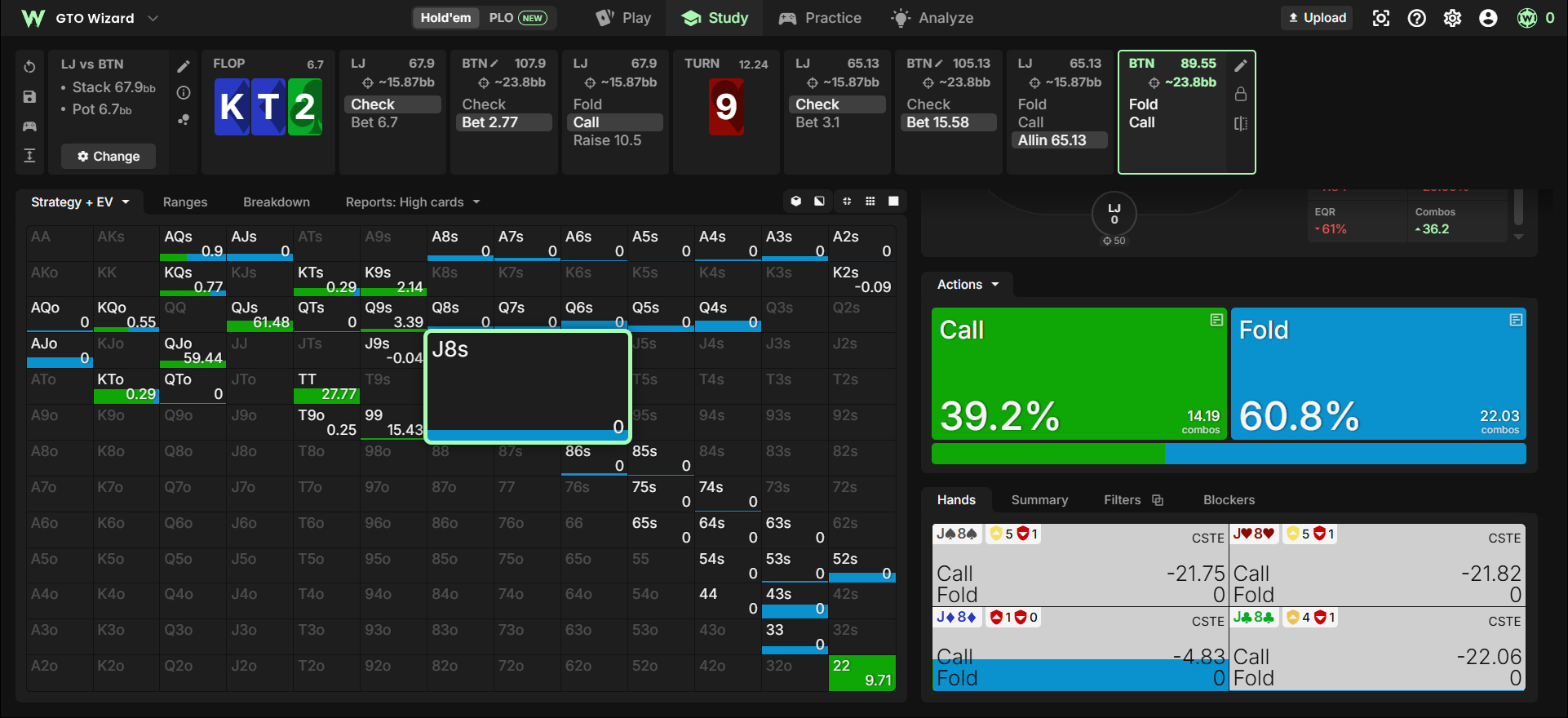Switch to the Ranges tab

click(185, 202)
